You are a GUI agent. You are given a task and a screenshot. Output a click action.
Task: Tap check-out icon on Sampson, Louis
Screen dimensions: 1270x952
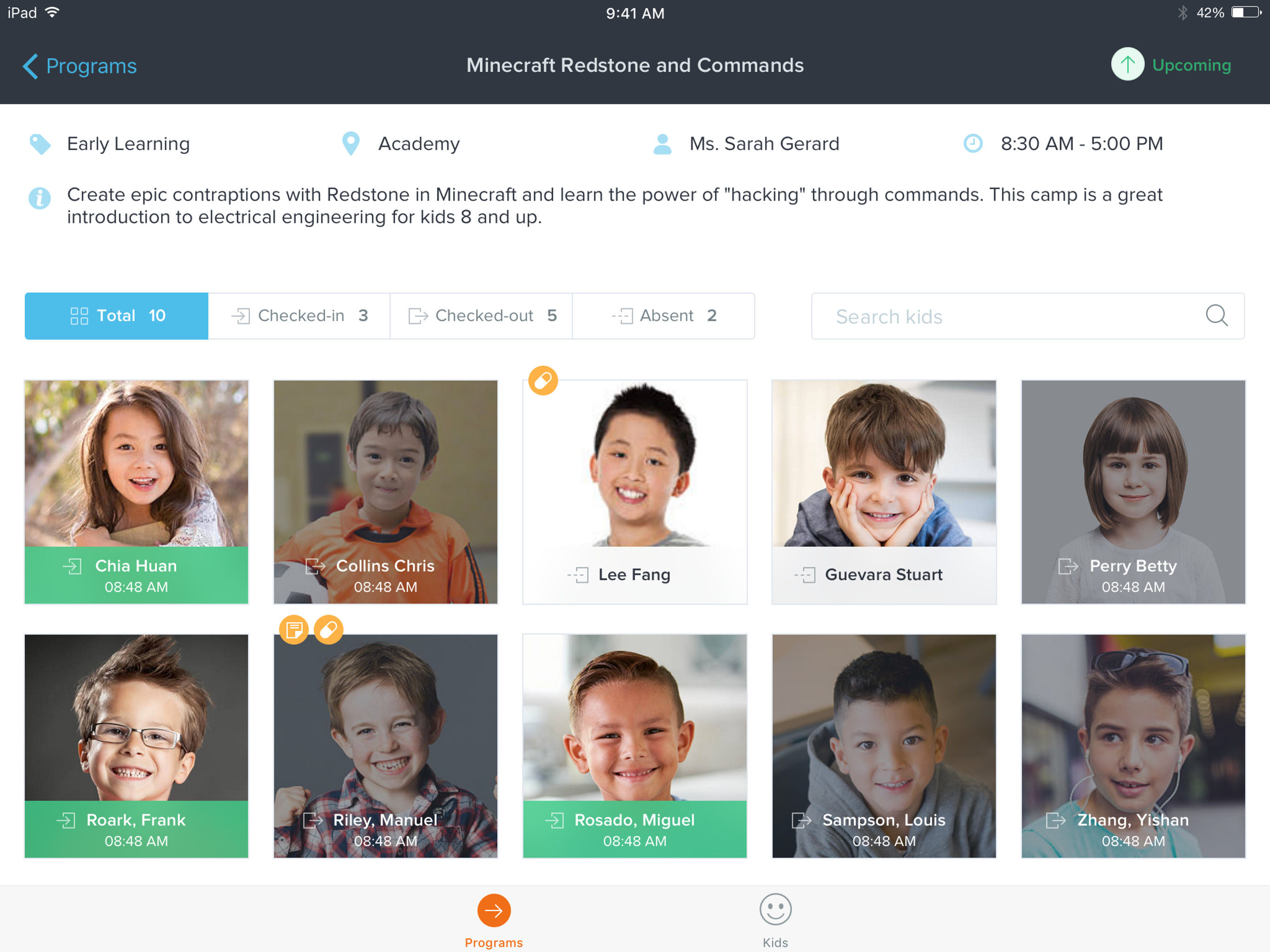[x=801, y=820]
